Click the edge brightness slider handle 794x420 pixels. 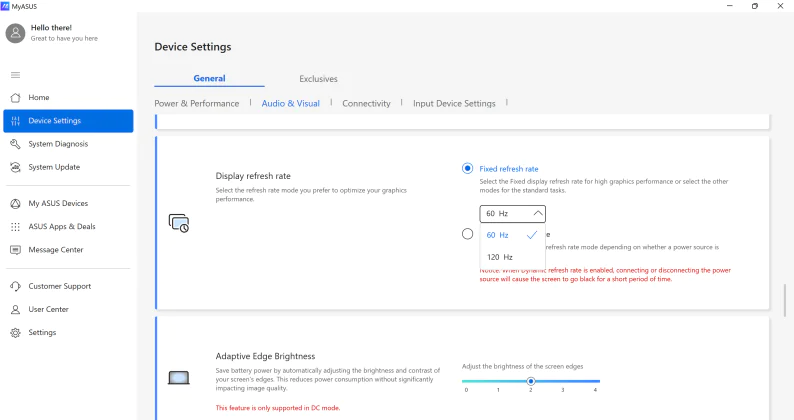pyautogui.click(x=531, y=381)
